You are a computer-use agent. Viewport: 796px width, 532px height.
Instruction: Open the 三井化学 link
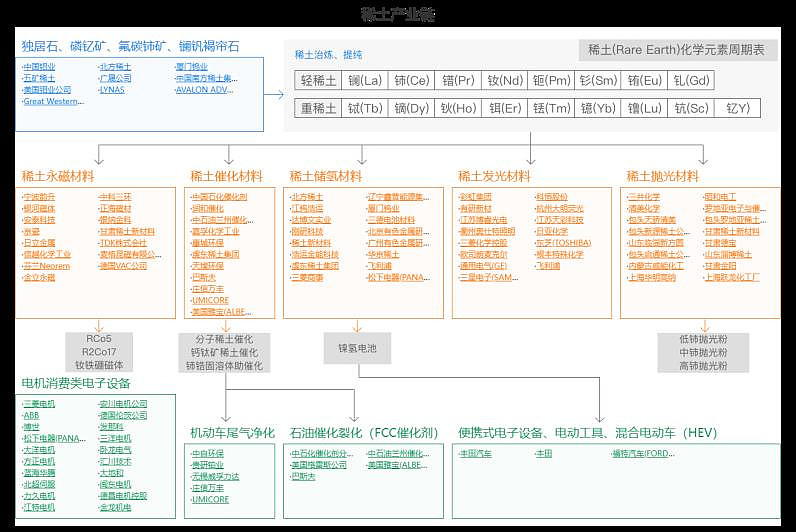tap(644, 197)
